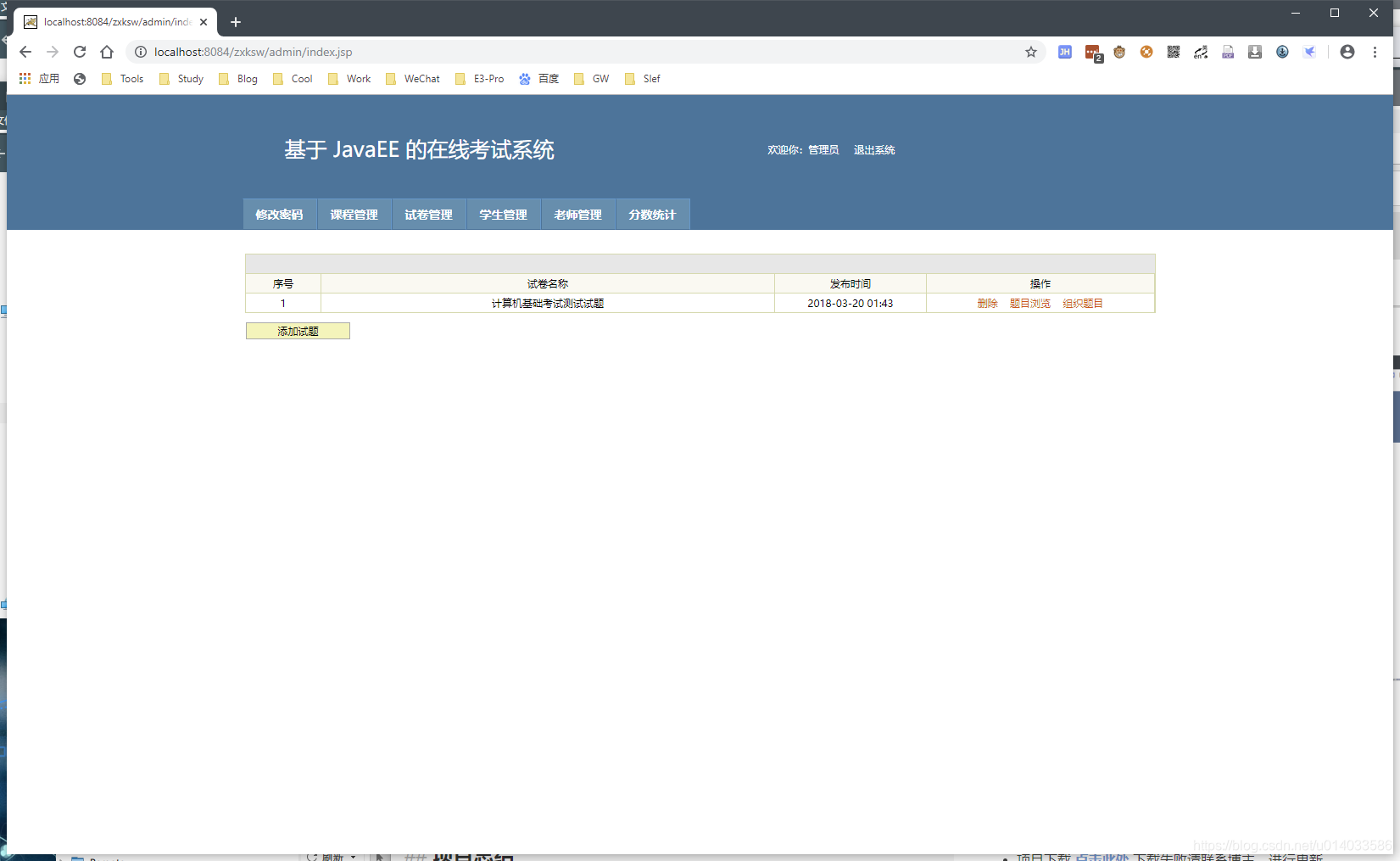Expand the Study bookmark folder
This screenshot has width=1400, height=861.
click(181, 79)
